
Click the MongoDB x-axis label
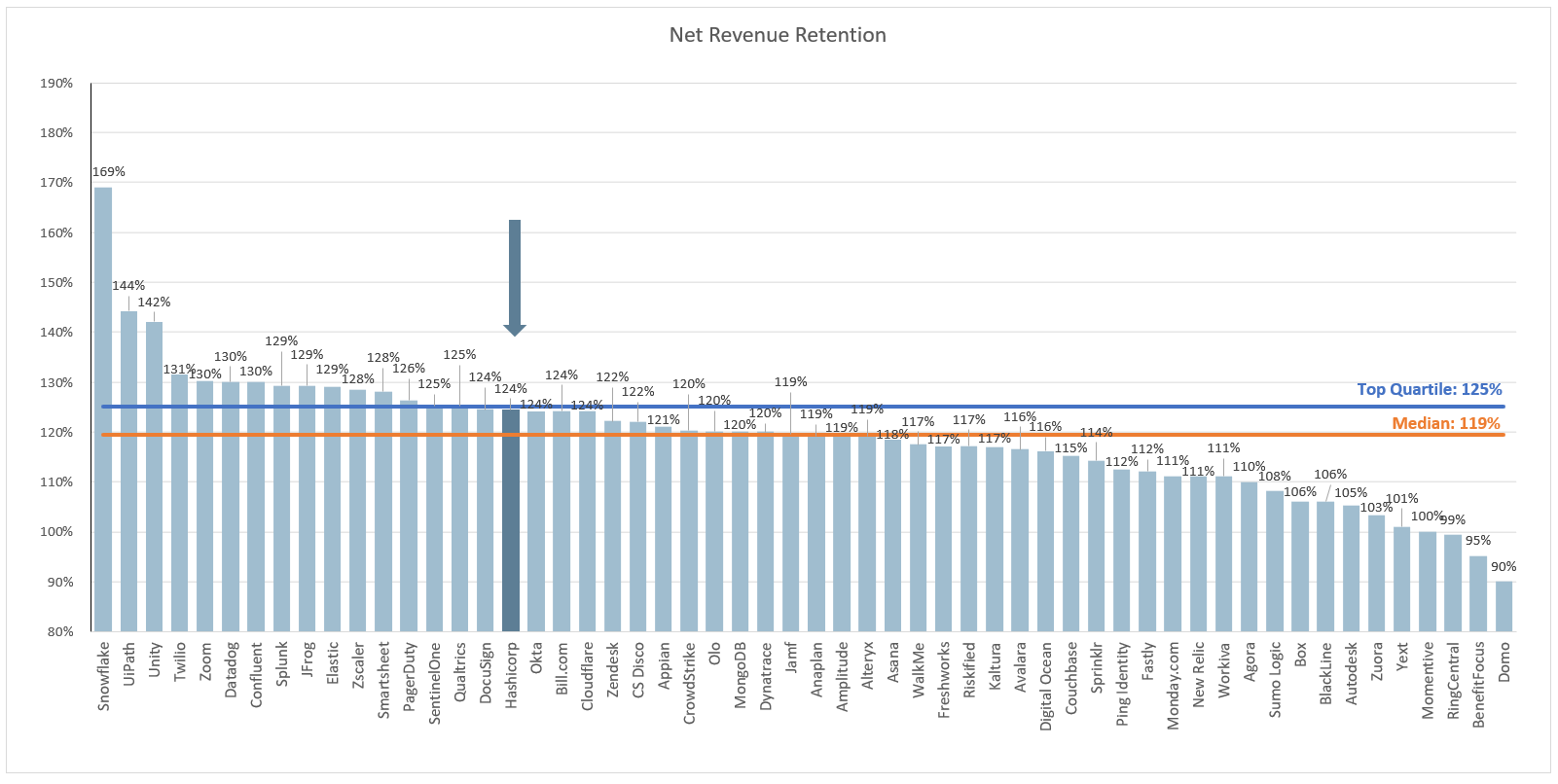[740, 674]
